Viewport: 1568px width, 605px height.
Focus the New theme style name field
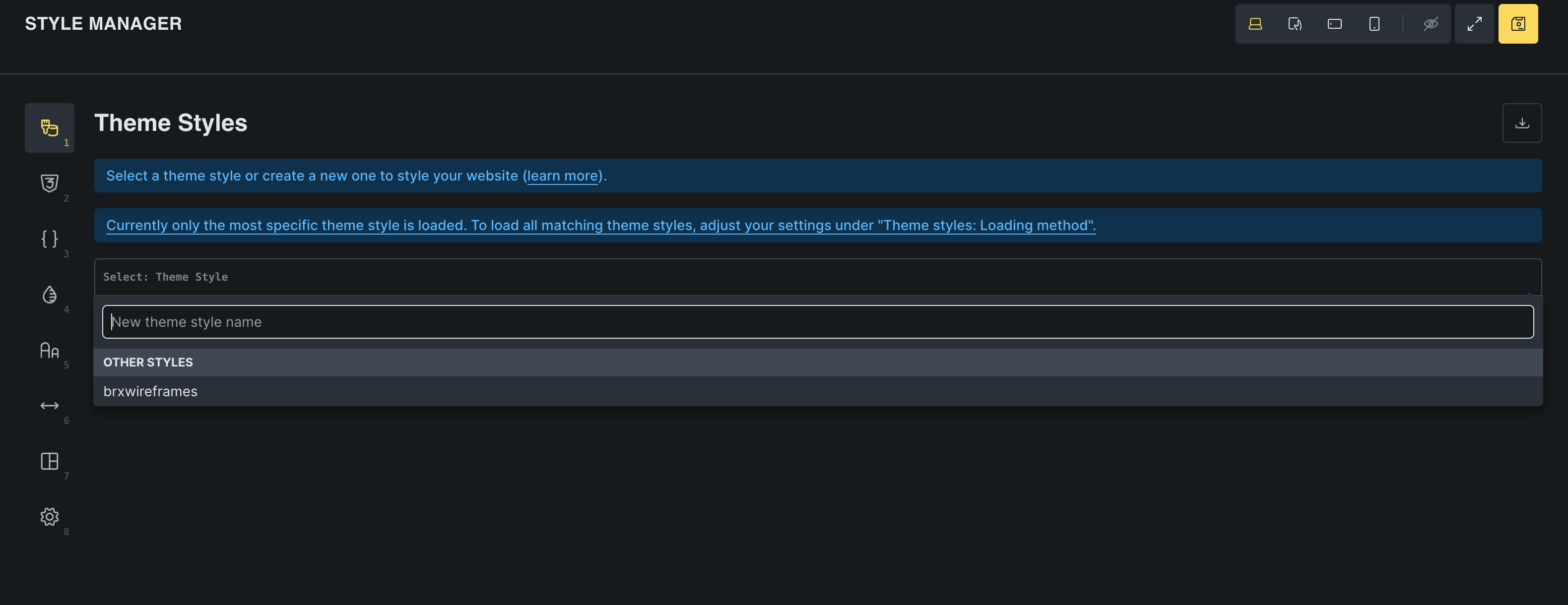(817, 322)
